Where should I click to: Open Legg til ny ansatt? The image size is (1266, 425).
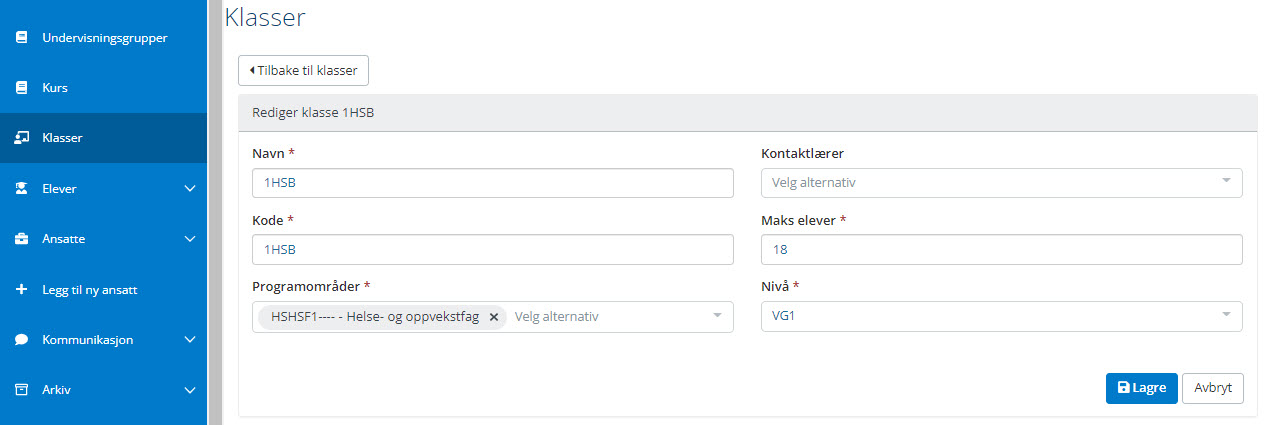tap(103, 290)
